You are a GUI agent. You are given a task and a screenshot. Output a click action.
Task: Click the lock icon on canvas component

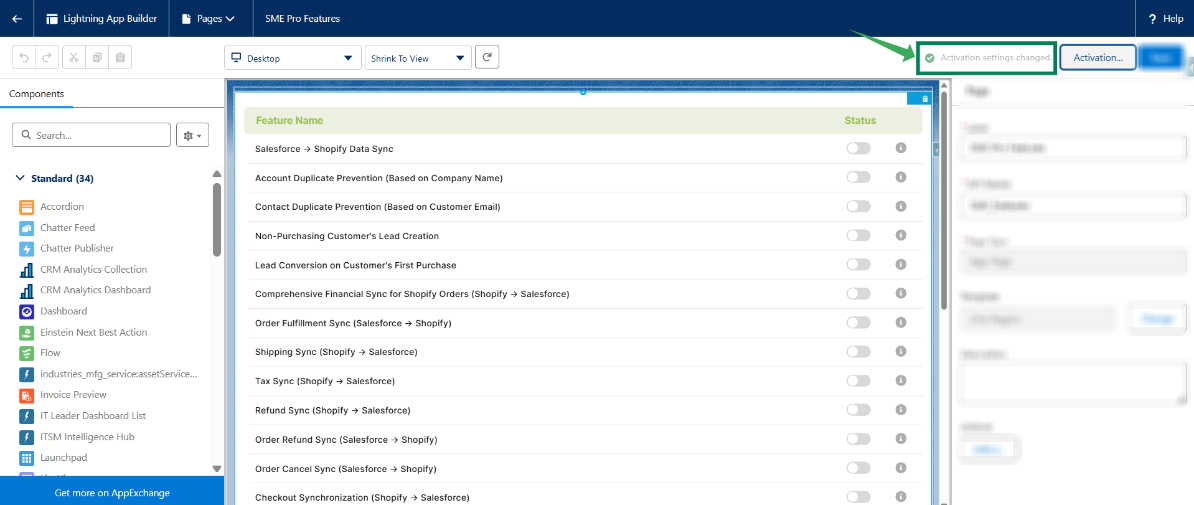point(925,98)
